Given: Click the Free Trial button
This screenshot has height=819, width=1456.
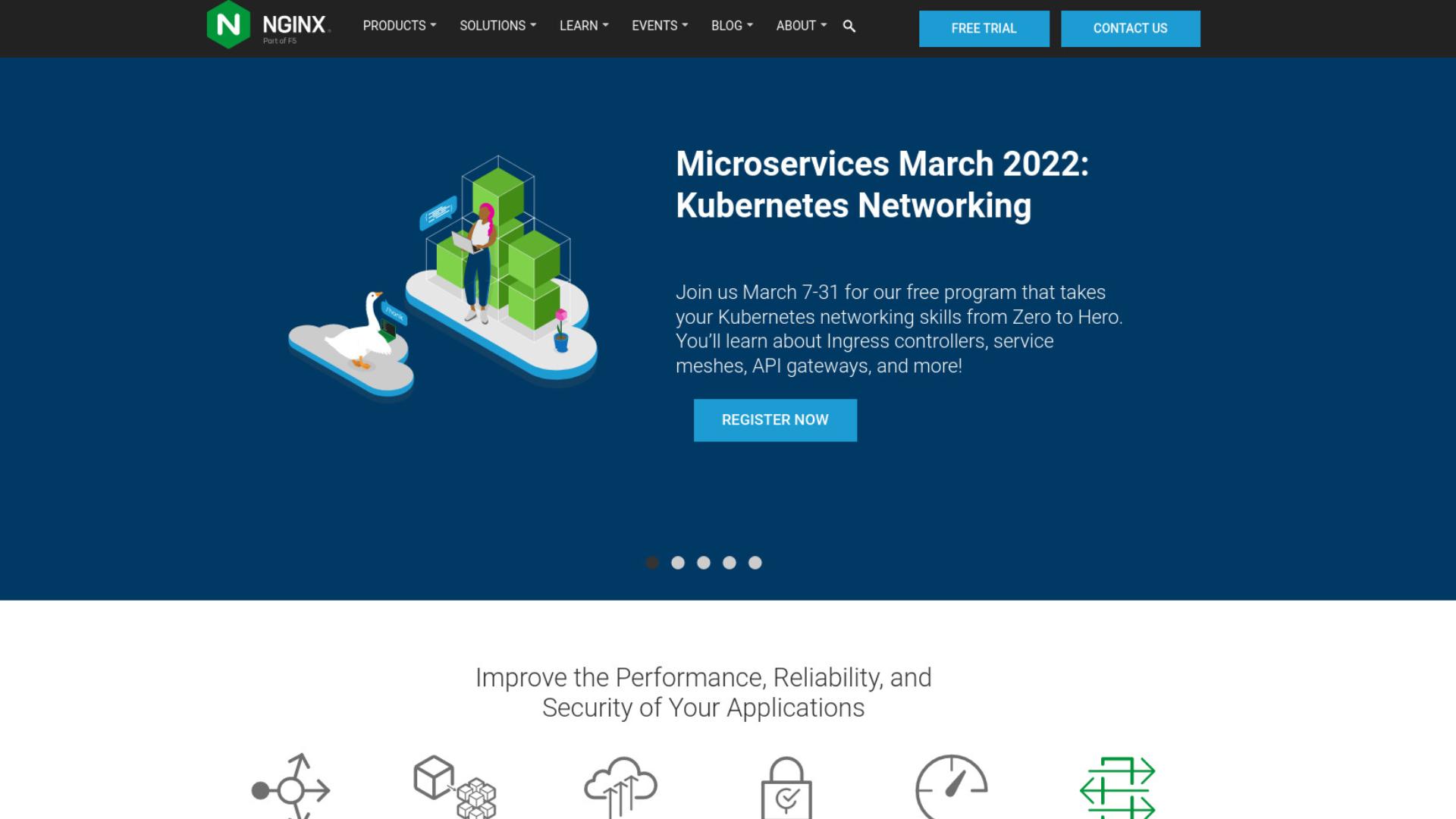Looking at the screenshot, I should point(984,29).
